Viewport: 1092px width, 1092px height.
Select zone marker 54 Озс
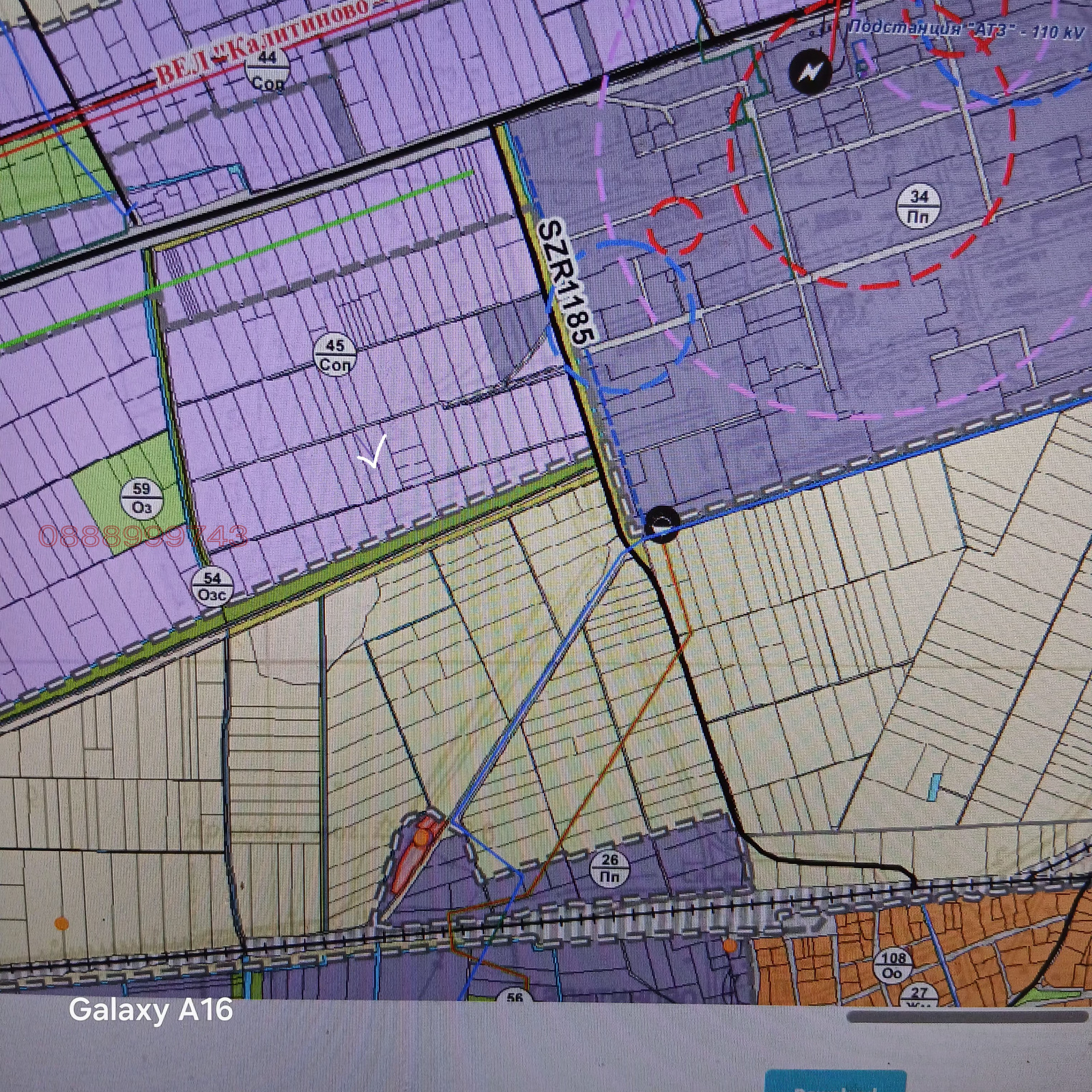click(212, 586)
